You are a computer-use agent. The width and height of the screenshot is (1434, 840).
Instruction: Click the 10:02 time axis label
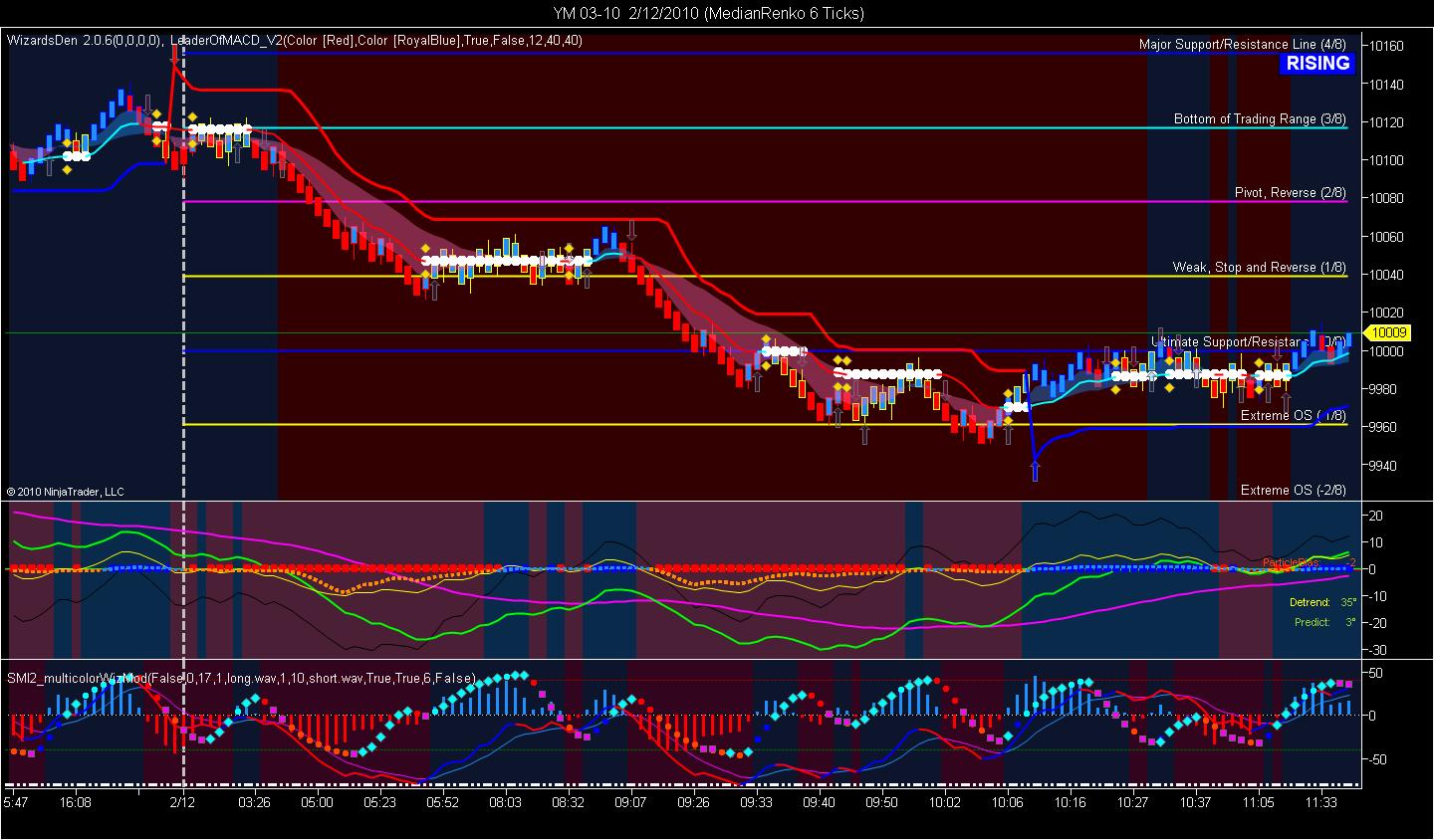(x=944, y=801)
